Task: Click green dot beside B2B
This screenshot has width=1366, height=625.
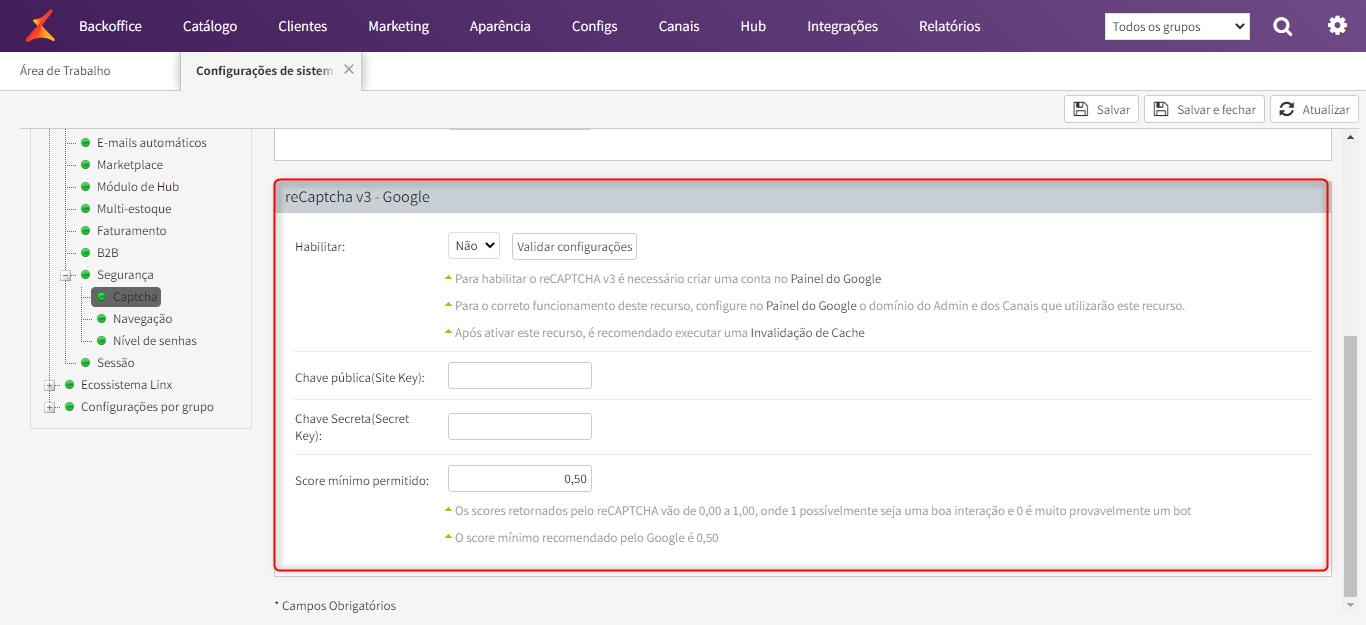Action: pos(86,253)
